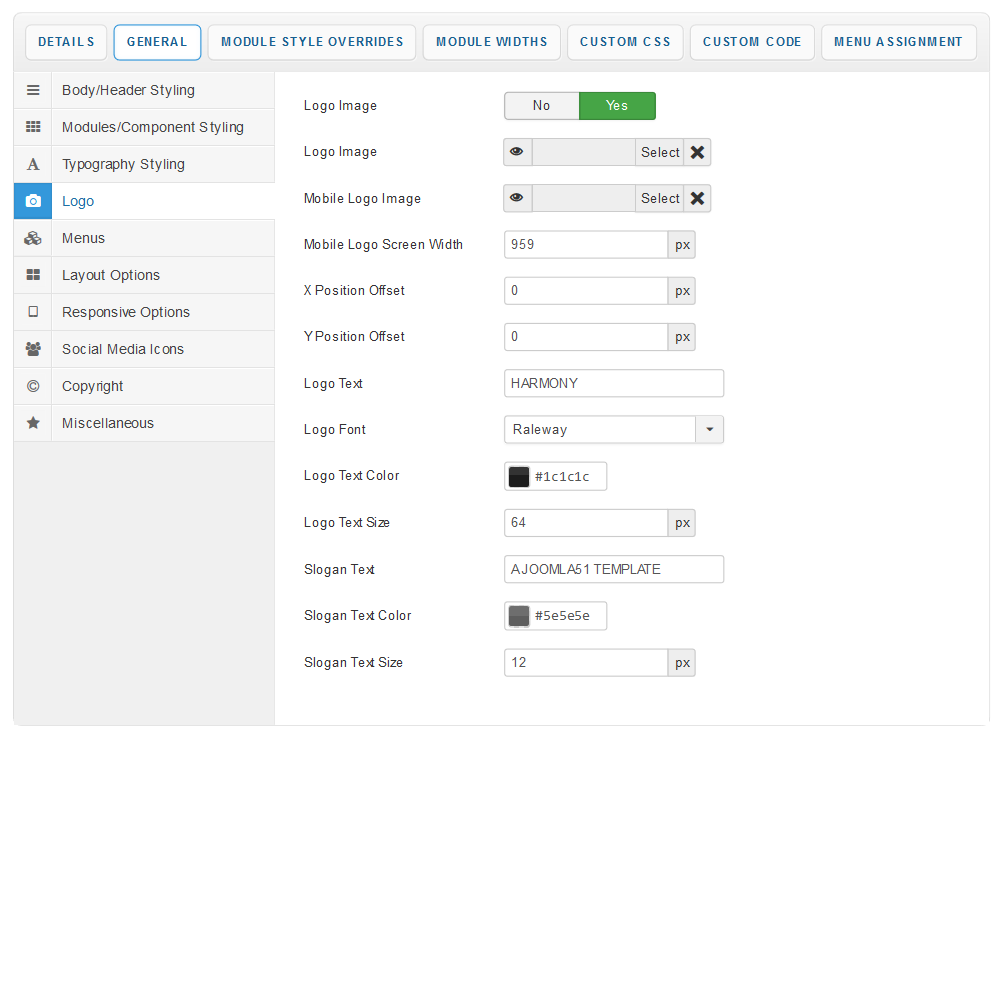Open the Custom CSS tab
1005x1005 pixels.
pos(625,42)
